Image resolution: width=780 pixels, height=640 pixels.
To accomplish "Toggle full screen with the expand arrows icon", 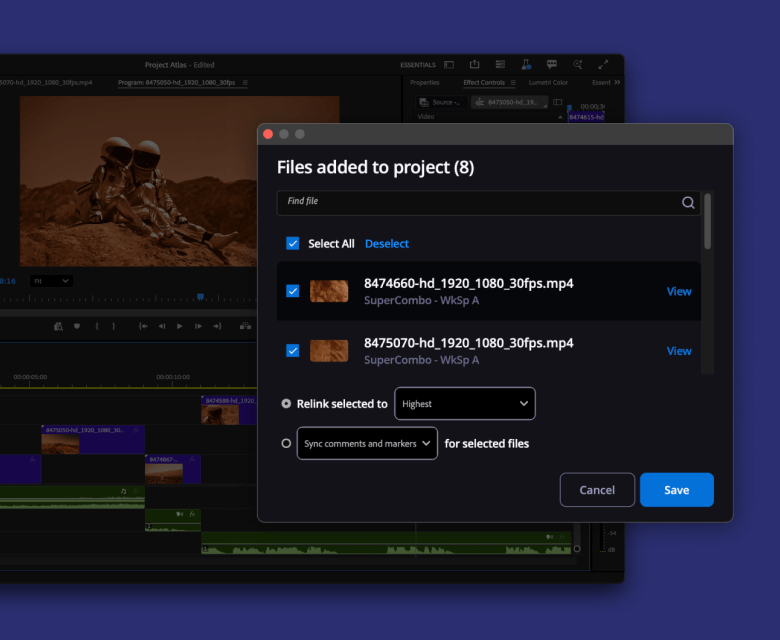I will tap(603, 65).
